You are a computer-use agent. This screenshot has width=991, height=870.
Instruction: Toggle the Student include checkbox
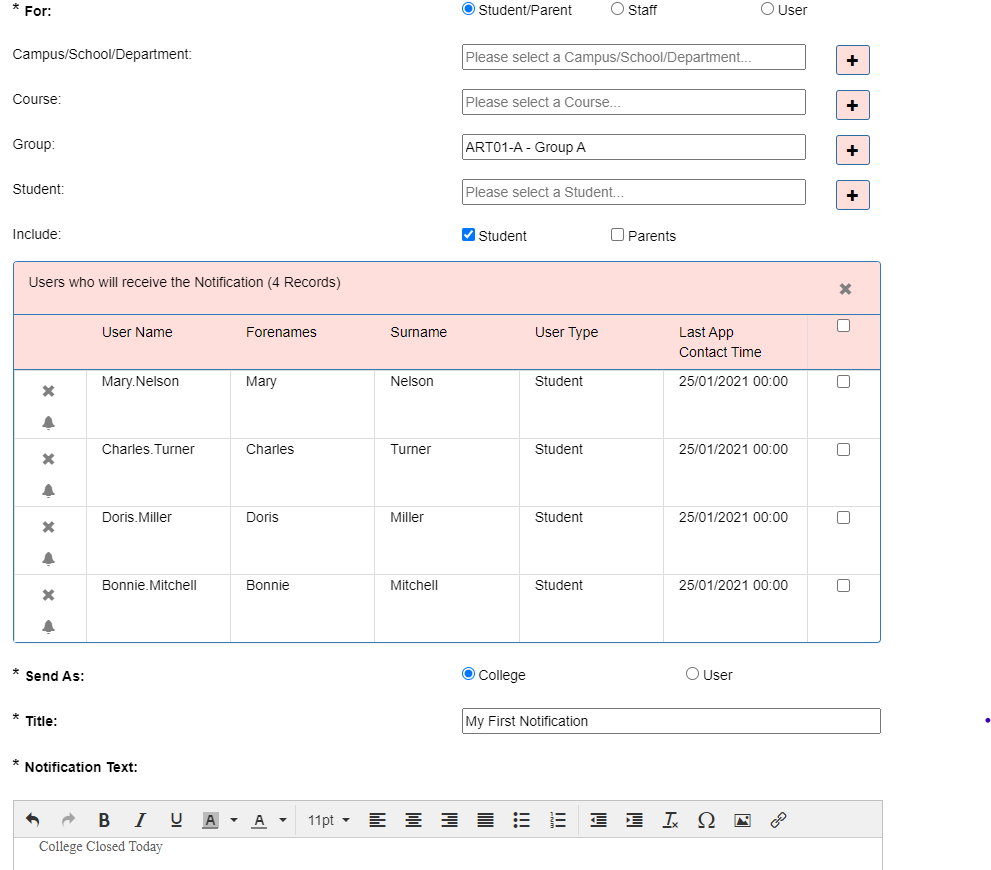[x=468, y=235]
